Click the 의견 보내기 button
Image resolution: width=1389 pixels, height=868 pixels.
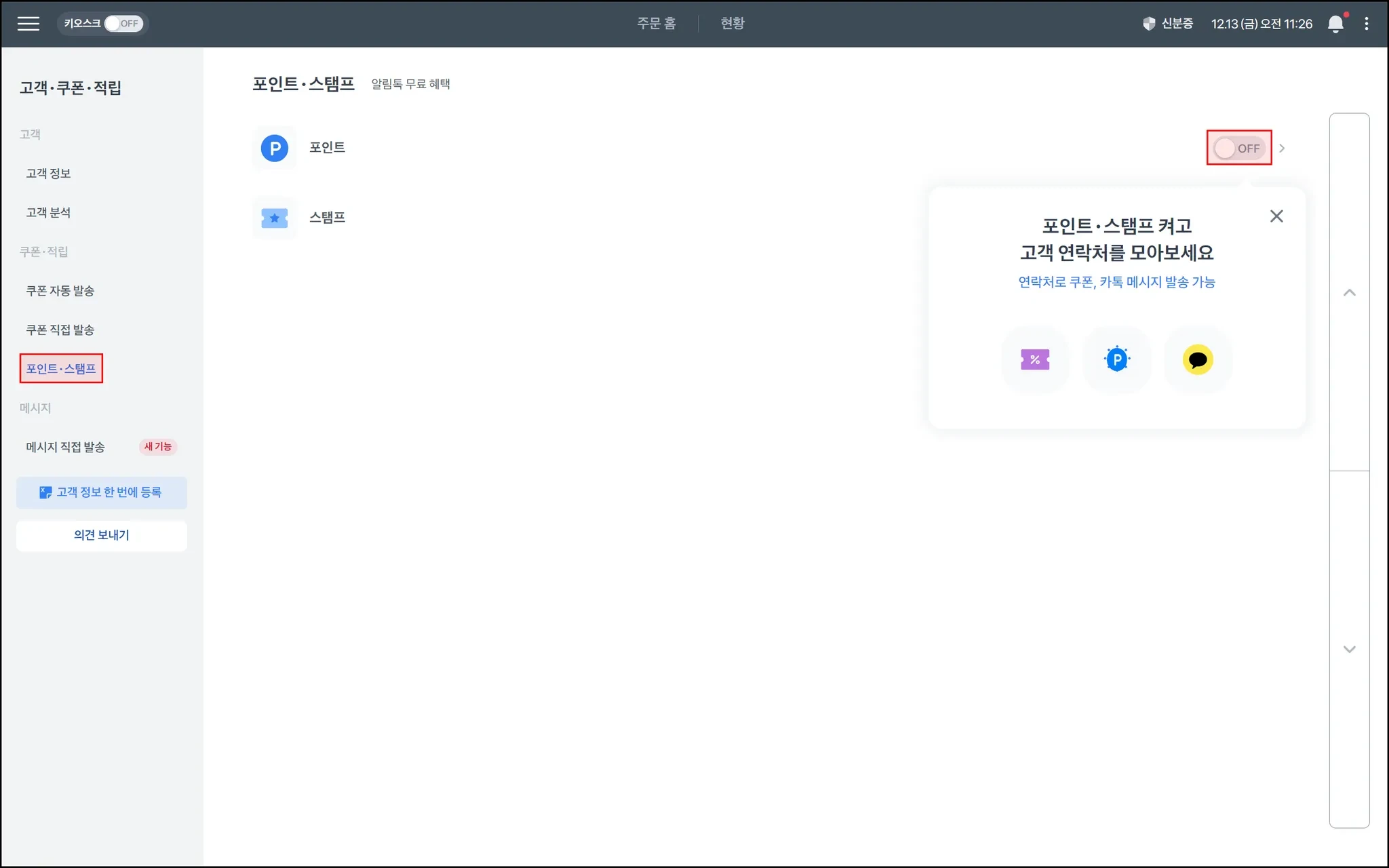102,535
